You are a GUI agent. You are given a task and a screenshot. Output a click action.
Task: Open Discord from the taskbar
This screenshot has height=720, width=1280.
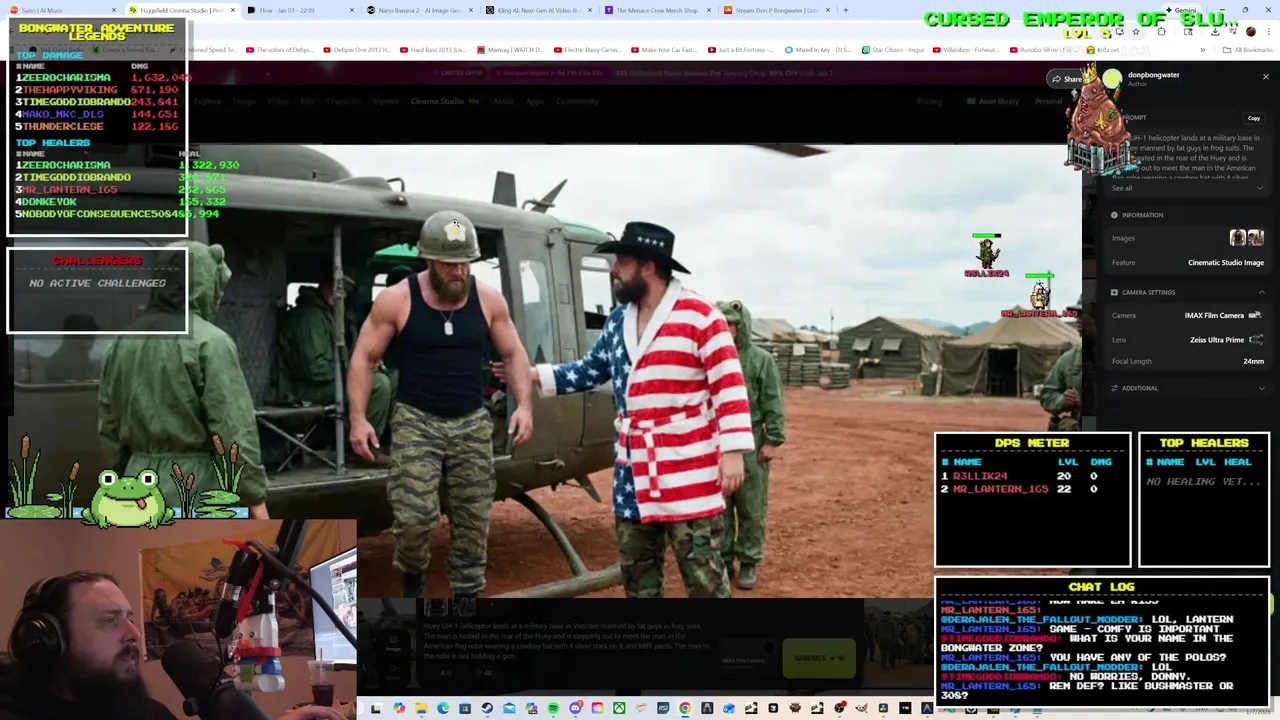coord(575,709)
